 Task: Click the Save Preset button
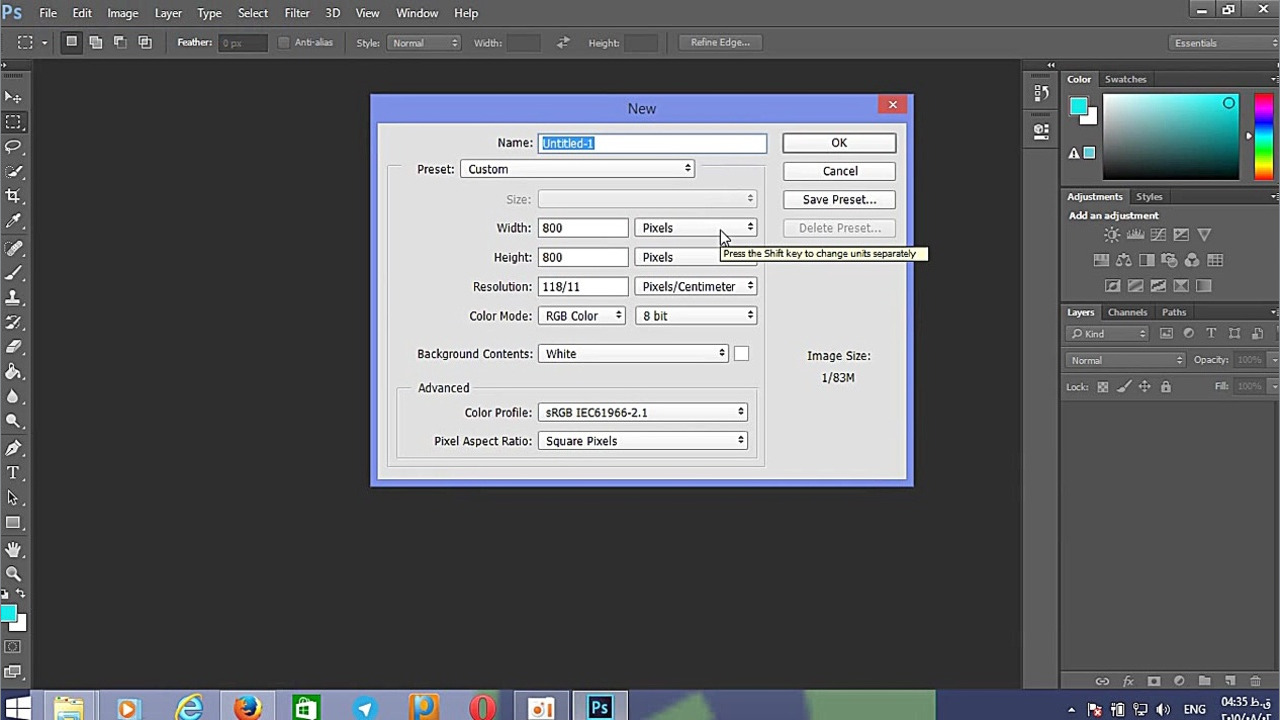tap(839, 200)
